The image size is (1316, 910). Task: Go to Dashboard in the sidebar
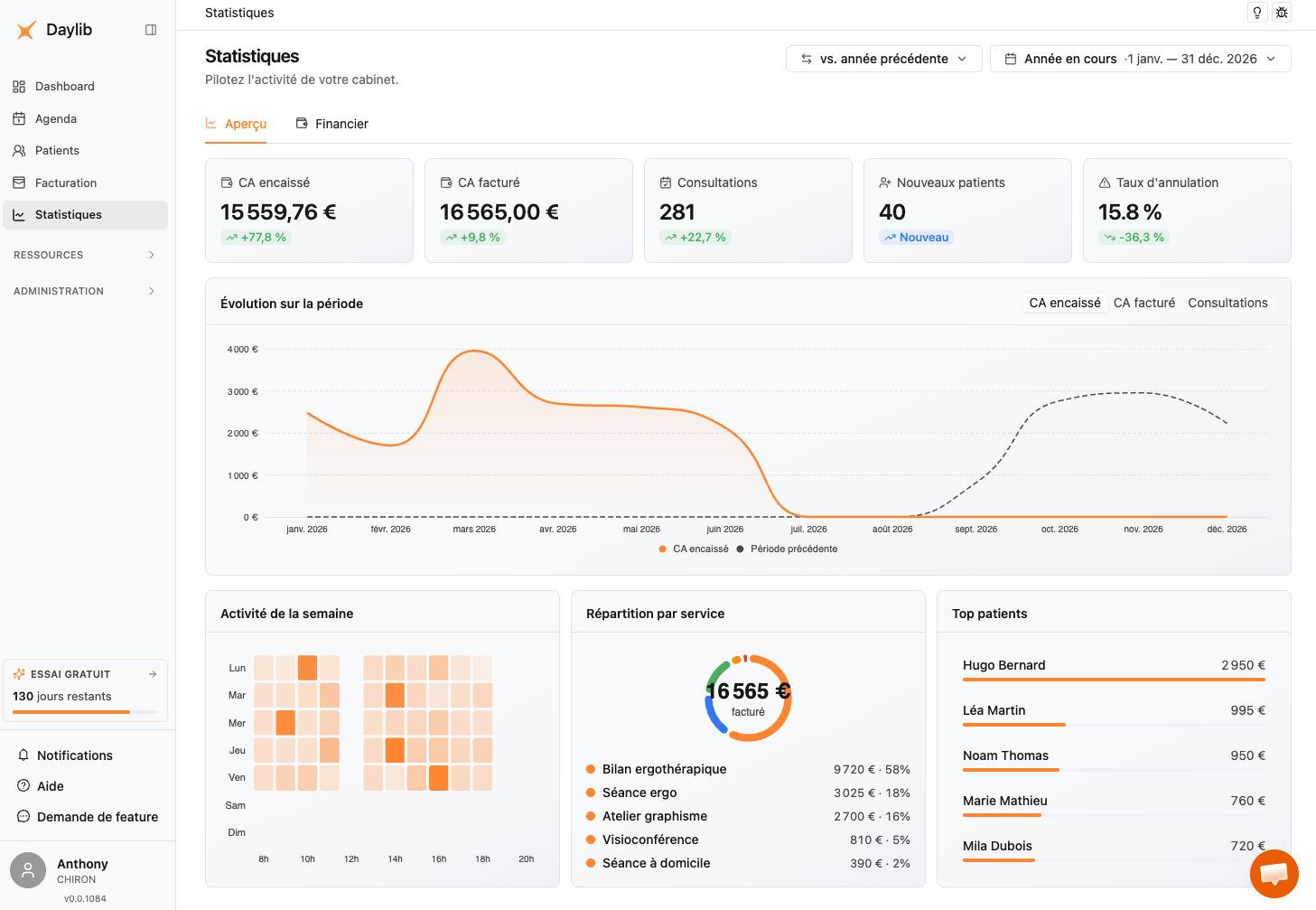(85, 87)
